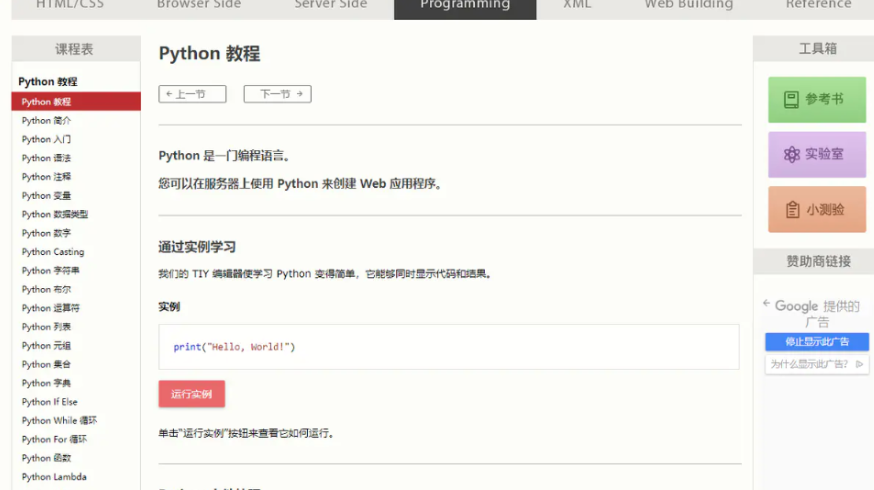The height and width of the screenshot is (490, 874).
Task: Click the 通过实例学习 section heading
Action: (197, 247)
